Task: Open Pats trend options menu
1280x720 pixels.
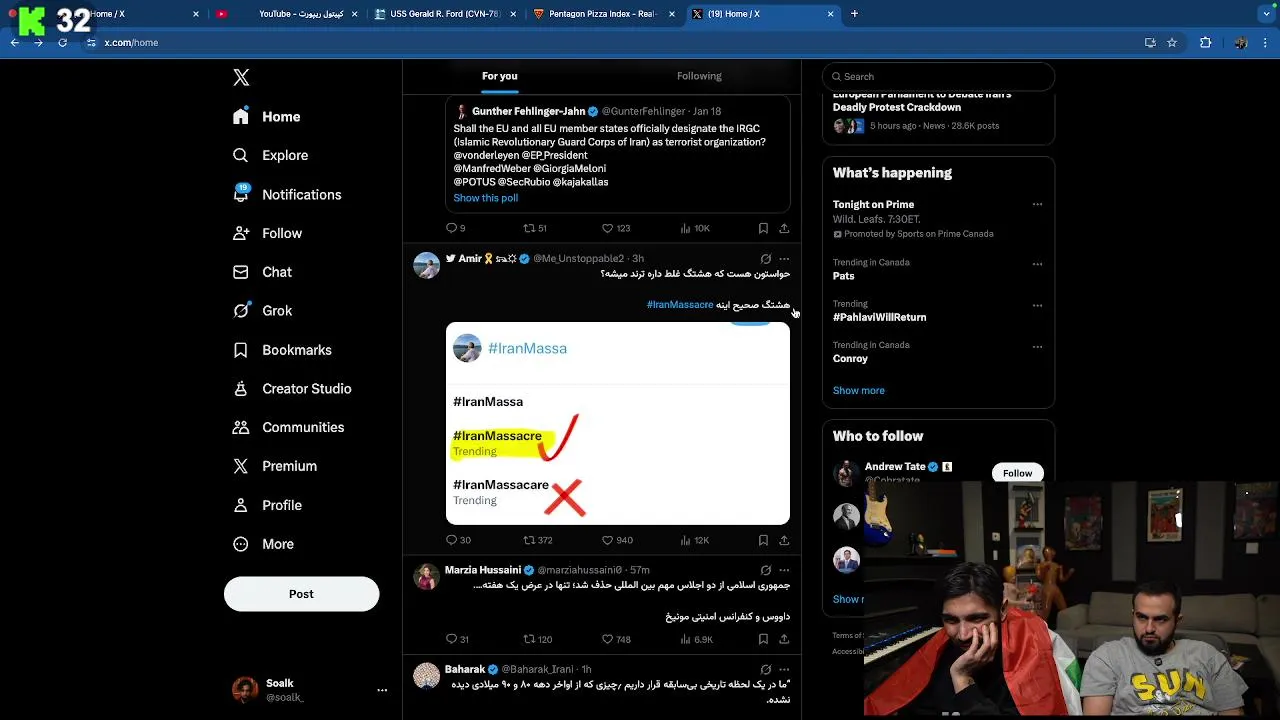Action: (x=1037, y=264)
